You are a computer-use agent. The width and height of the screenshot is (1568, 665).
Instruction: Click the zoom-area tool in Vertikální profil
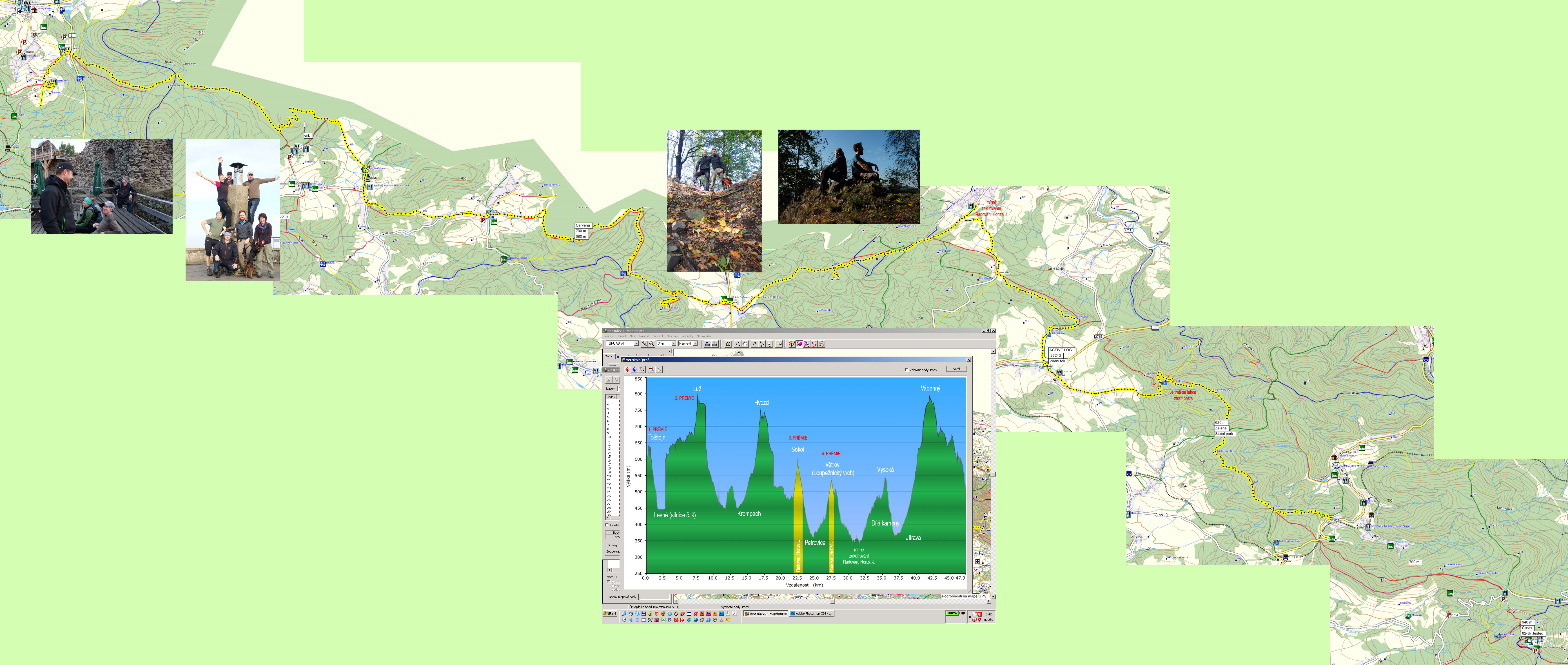[642, 370]
